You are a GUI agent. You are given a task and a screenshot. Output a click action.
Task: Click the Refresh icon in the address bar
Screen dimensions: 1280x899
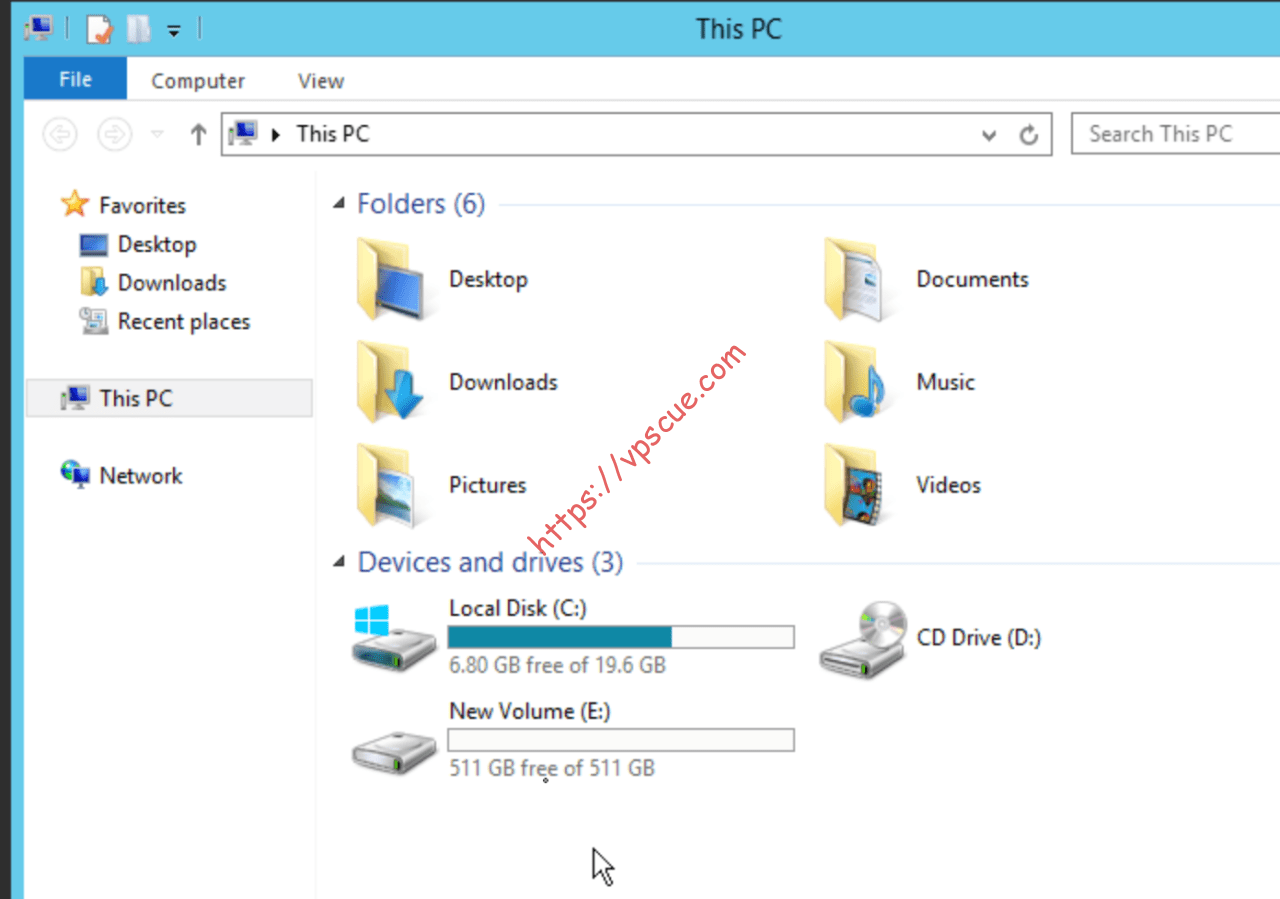[1029, 135]
